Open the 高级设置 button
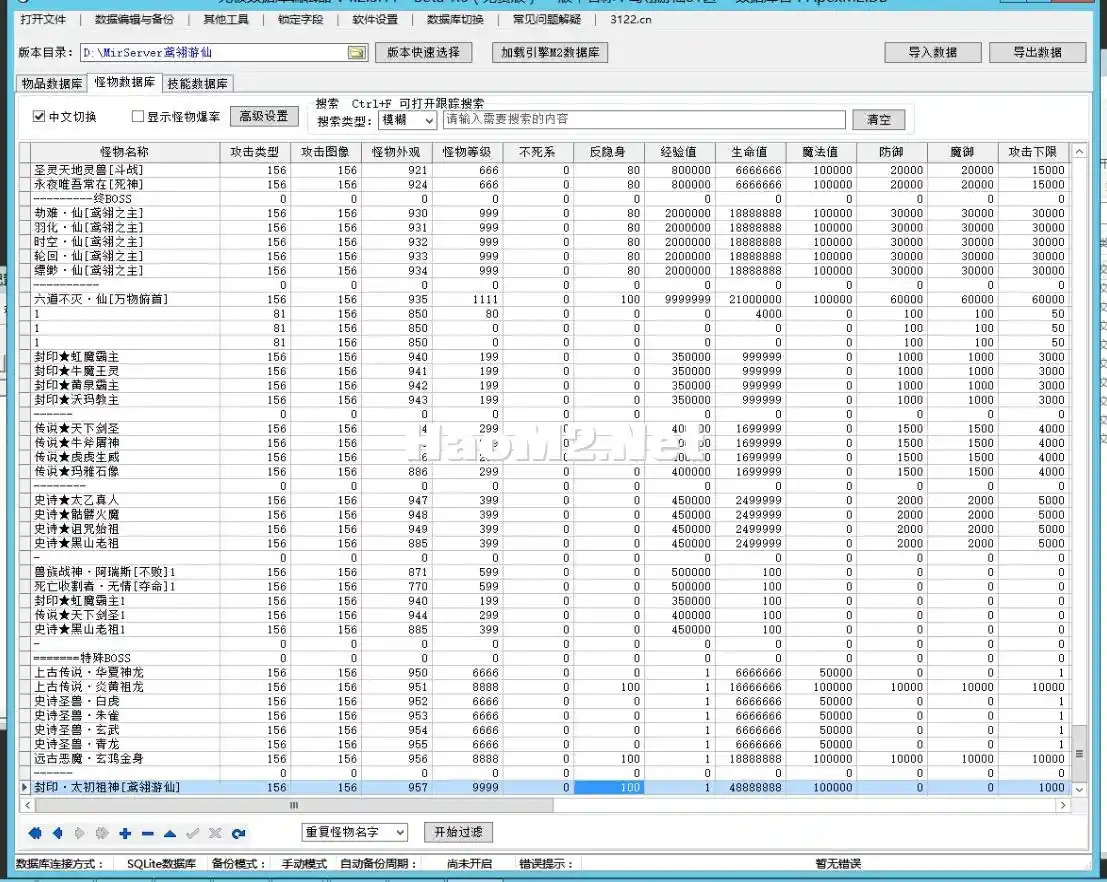 coord(264,116)
